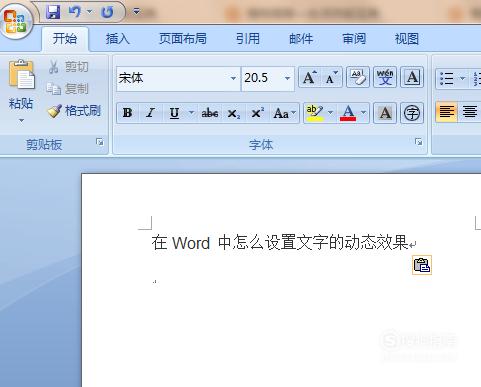
Task: Save document via quick access floppy icon
Action: [x=53, y=12]
